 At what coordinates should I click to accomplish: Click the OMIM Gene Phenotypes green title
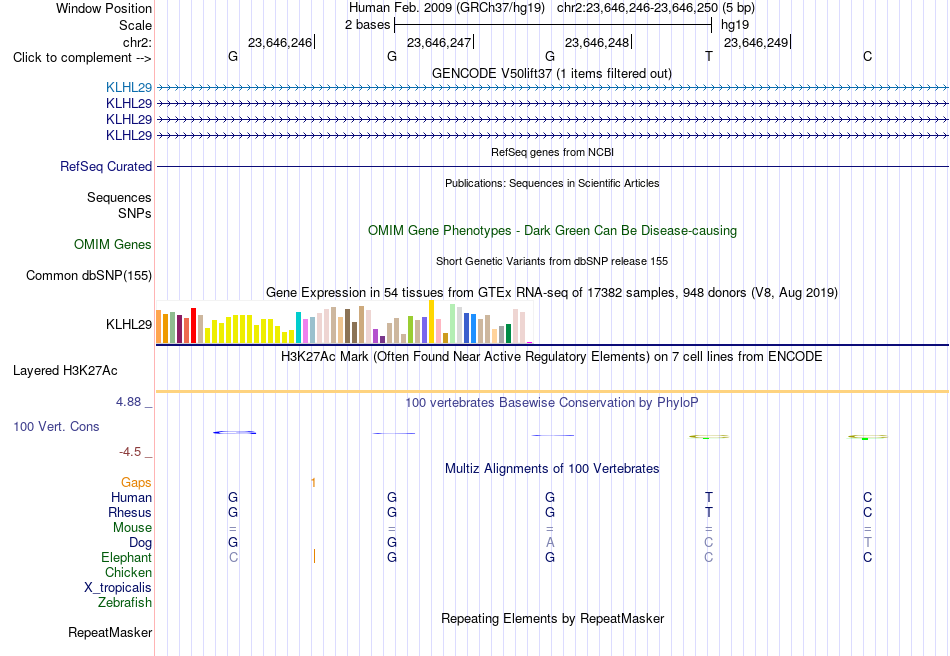coord(553,230)
